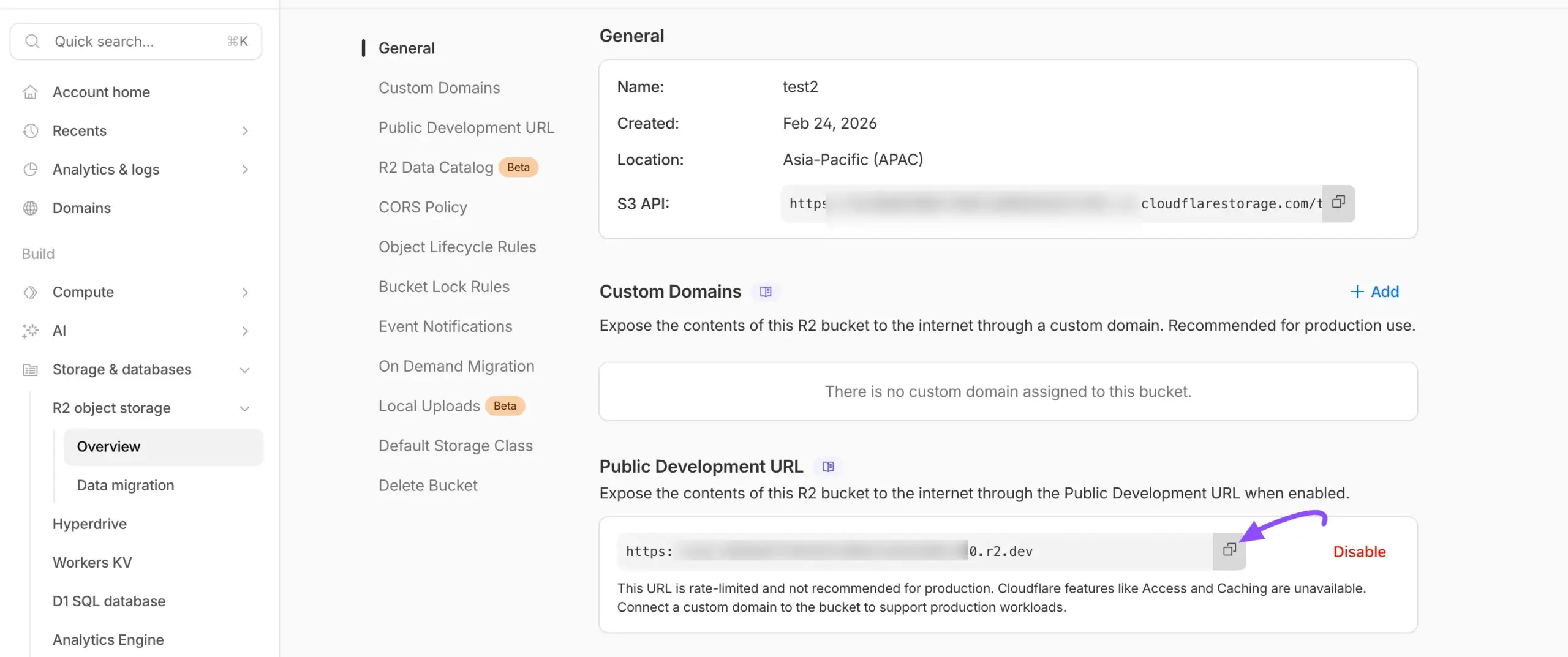Viewport: 1568px width, 657px height.
Task: Click the Quick search magnifier icon
Action: point(32,41)
